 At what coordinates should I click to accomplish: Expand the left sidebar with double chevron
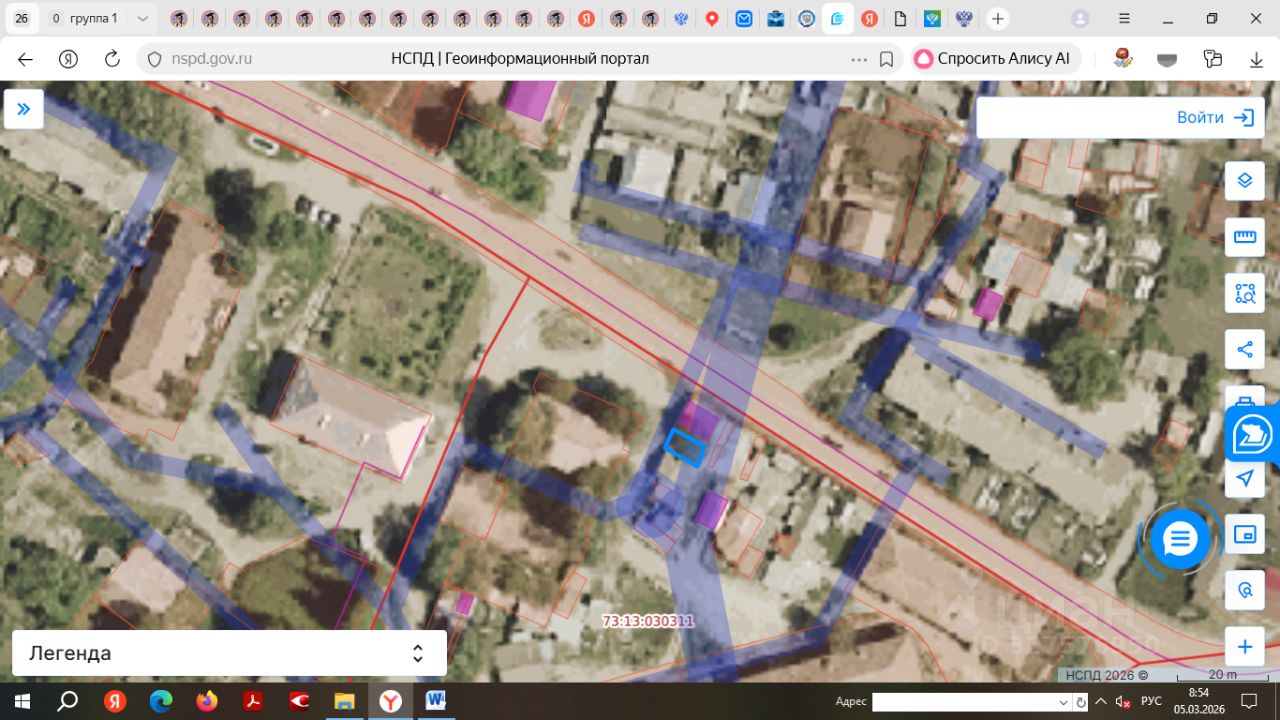click(x=24, y=109)
